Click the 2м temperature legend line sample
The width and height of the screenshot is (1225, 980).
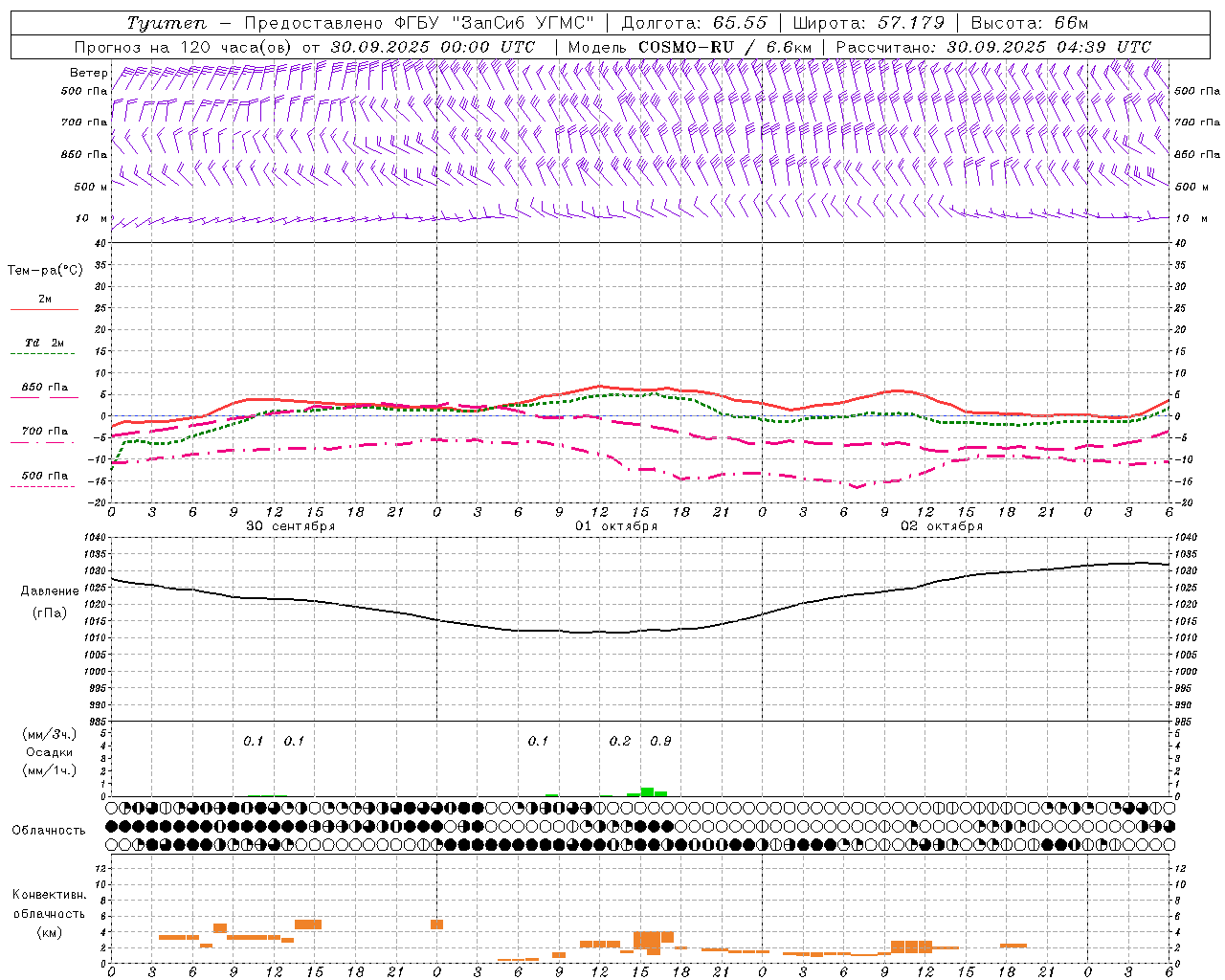point(44,309)
